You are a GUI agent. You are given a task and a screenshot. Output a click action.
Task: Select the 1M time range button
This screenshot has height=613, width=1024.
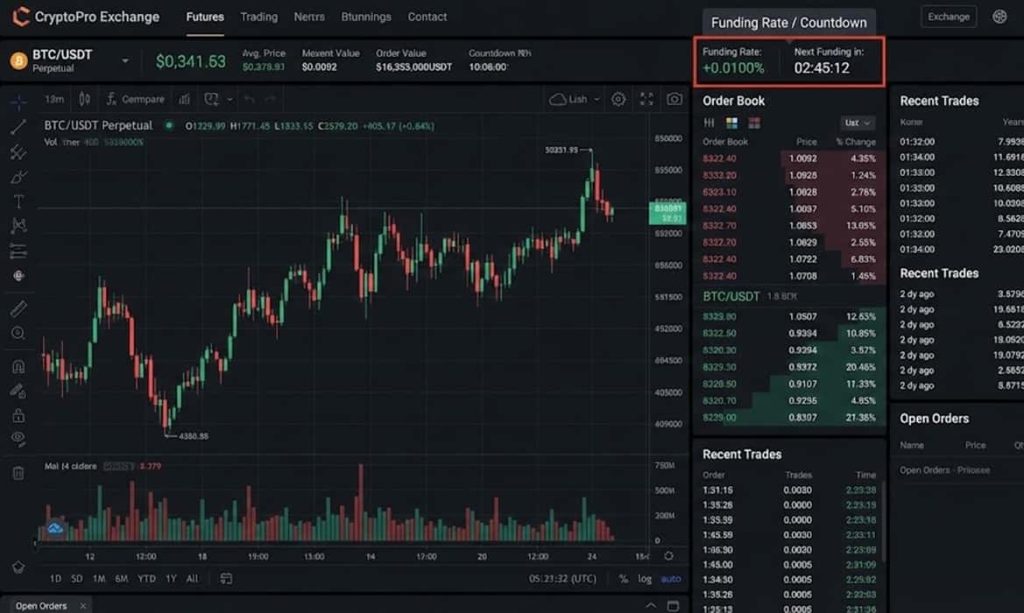click(x=99, y=579)
